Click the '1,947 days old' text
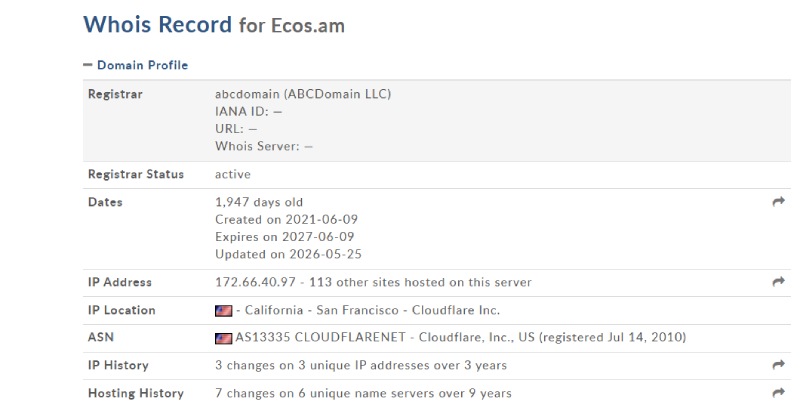Image resolution: width=800 pixels, height=417 pixels. [259, 202]
